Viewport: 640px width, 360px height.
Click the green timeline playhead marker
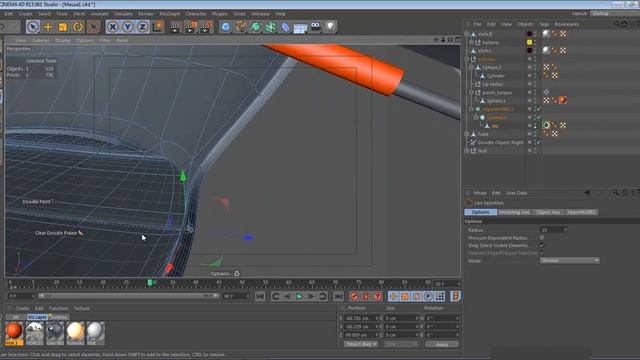[x=150, y=282]
